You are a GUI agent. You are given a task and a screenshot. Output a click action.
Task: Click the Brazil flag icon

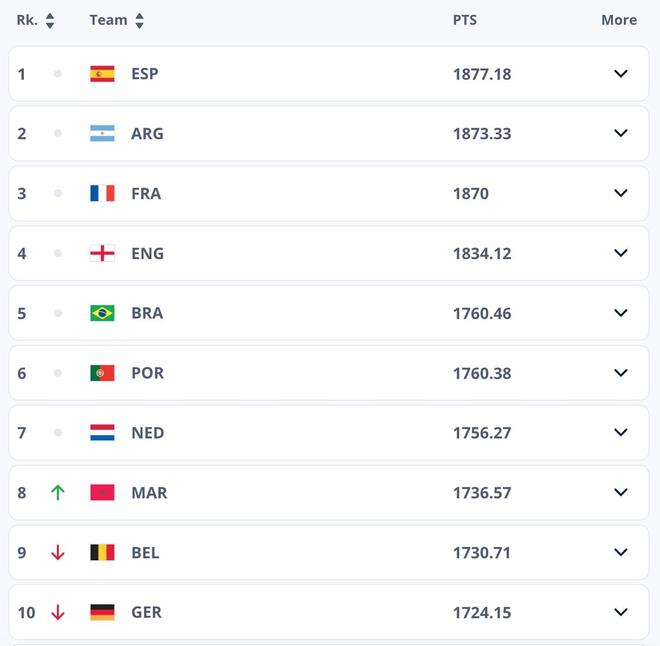pos(102,313)
